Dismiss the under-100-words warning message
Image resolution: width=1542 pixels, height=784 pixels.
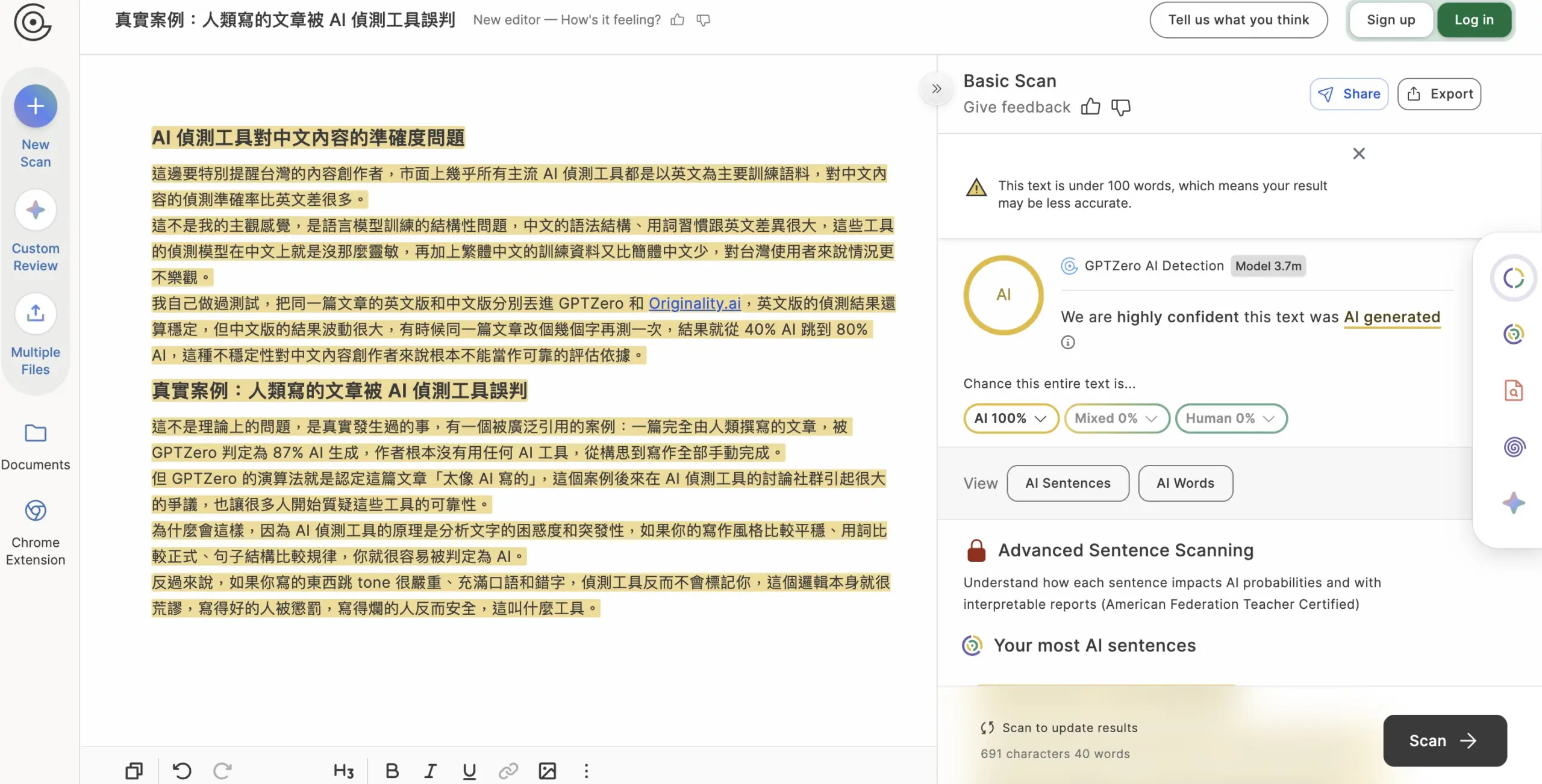coord(1359,153)
